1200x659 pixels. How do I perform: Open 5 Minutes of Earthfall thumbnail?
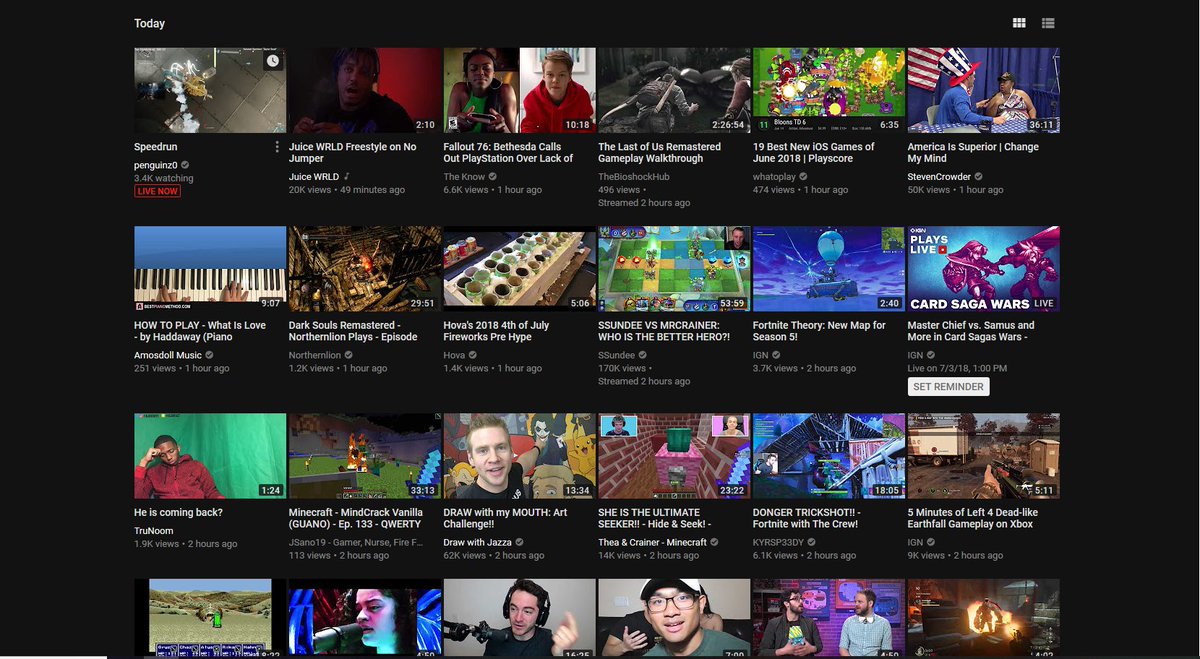pyautogui.click(x=983, y=456)
